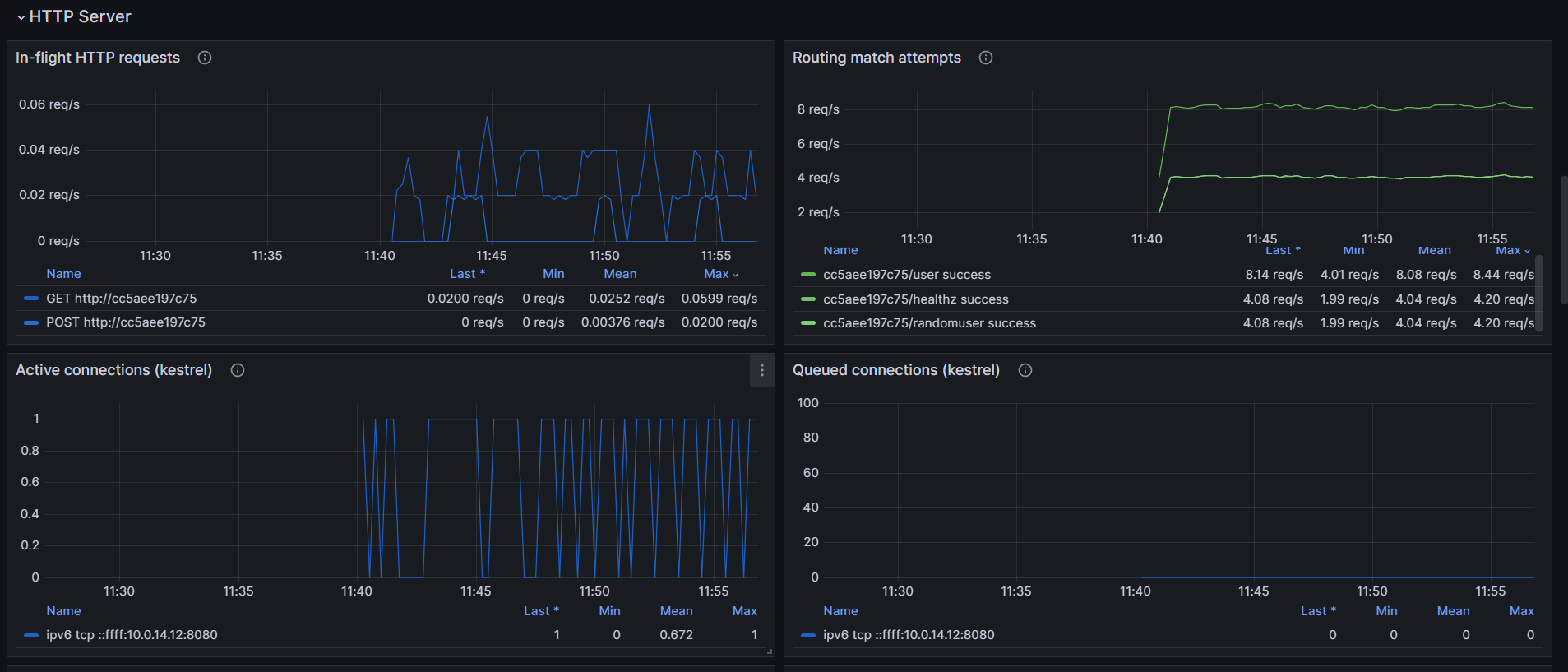Click the blue swatch of Queued connections ipv6 series
The width and height of the screenshot is (1568, 672).
click(808, 635)
